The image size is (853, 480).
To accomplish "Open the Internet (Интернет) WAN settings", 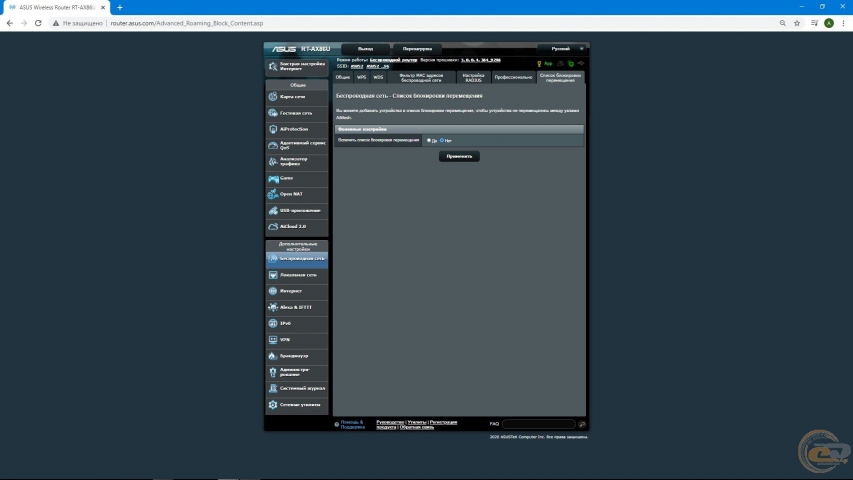I will click(296, 291).
